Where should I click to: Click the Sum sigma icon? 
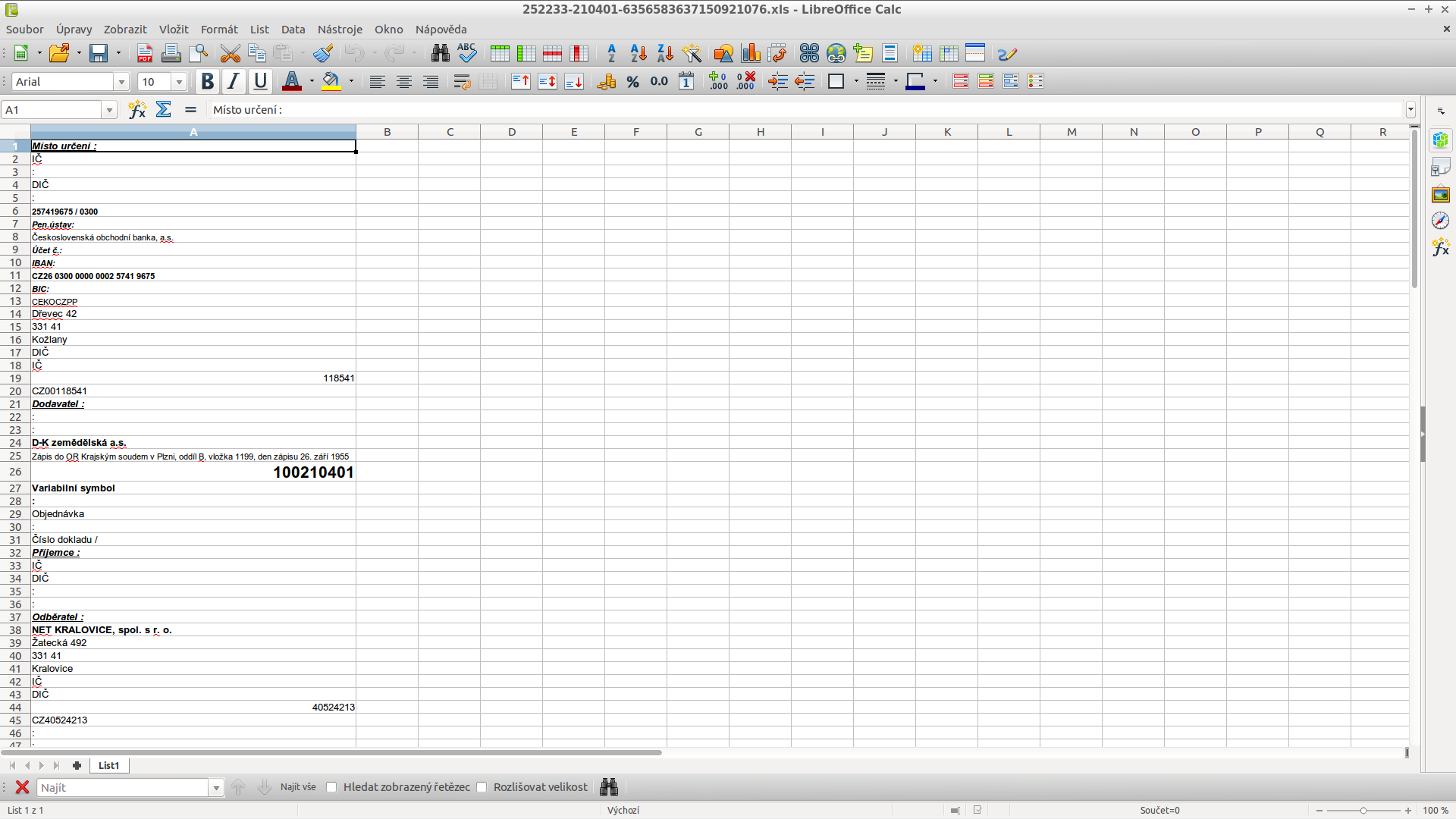[164, 110]
